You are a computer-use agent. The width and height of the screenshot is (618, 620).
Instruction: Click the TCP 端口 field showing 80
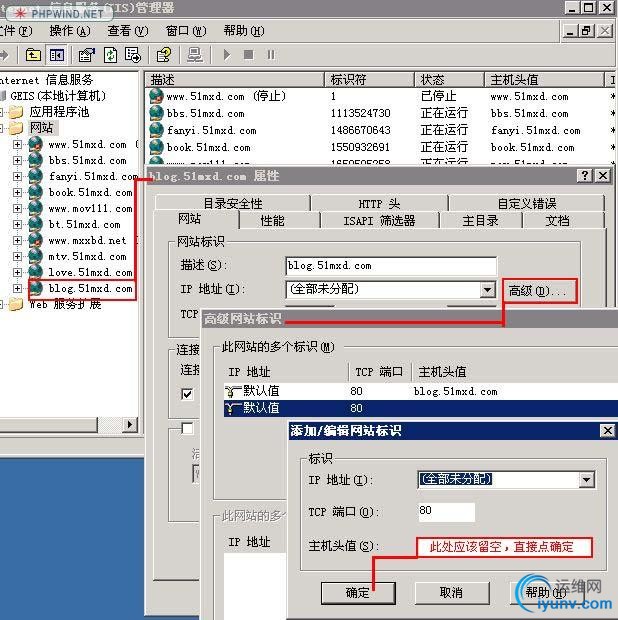pos(446,512)
